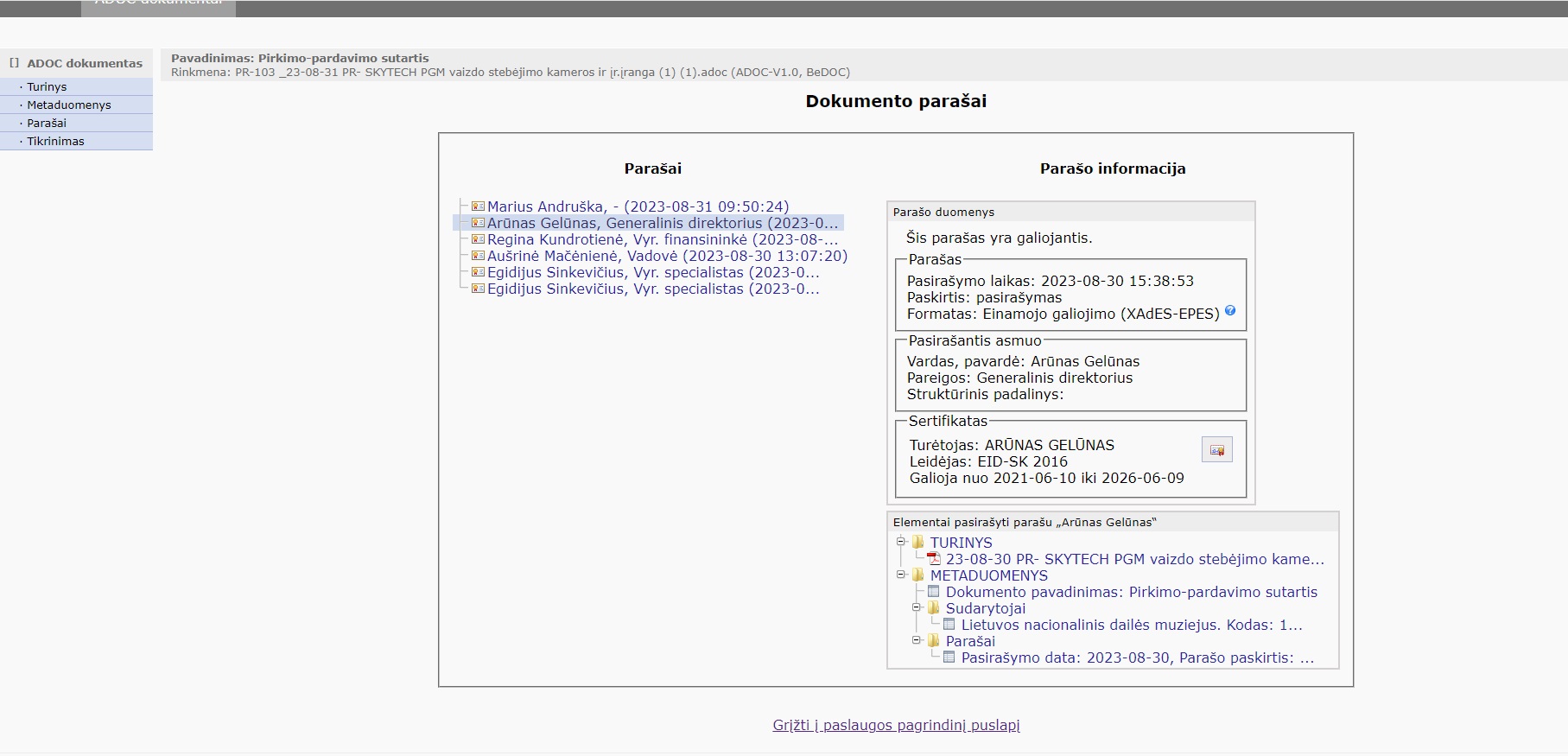This screenshot has width=1568, height=756.
Task: Select Regina Kundrotienė signature entry
Action: tap(662, 240)
